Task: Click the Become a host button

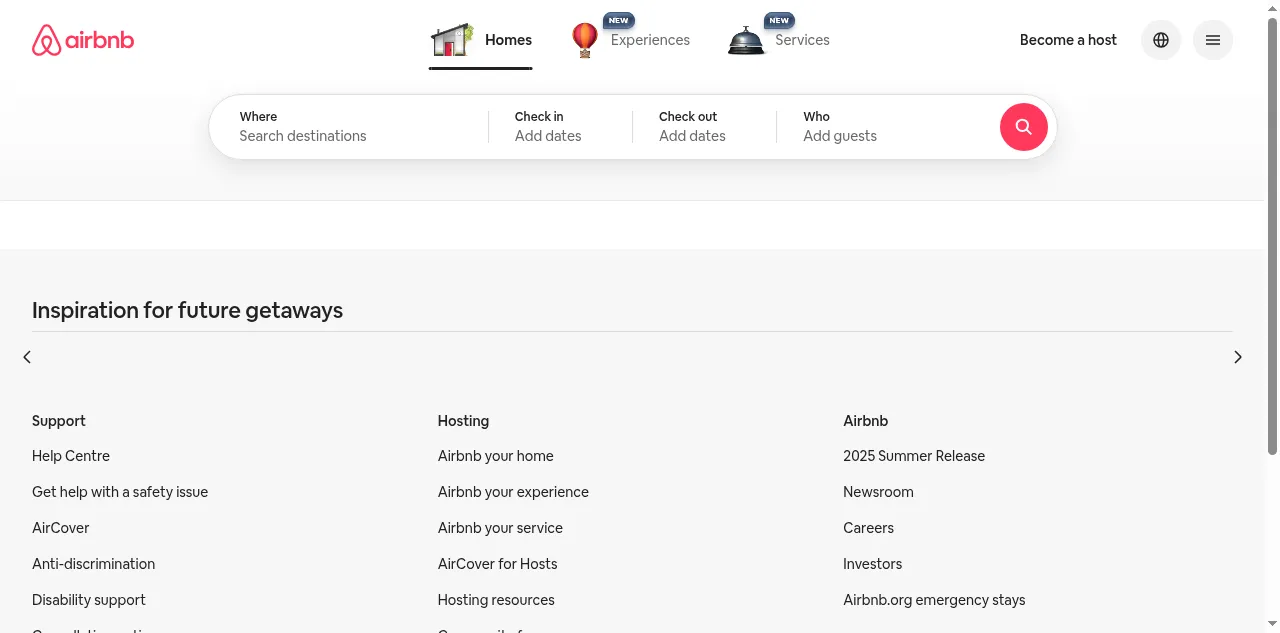Action: [1068, 40]
